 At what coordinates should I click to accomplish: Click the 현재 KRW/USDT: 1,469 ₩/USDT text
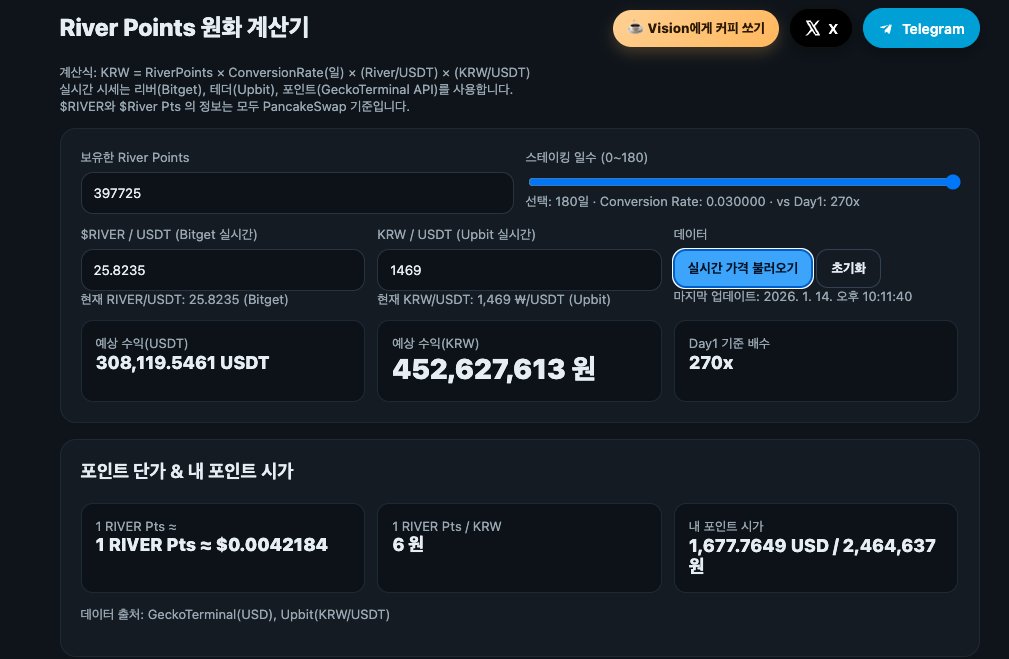[494, 300]
